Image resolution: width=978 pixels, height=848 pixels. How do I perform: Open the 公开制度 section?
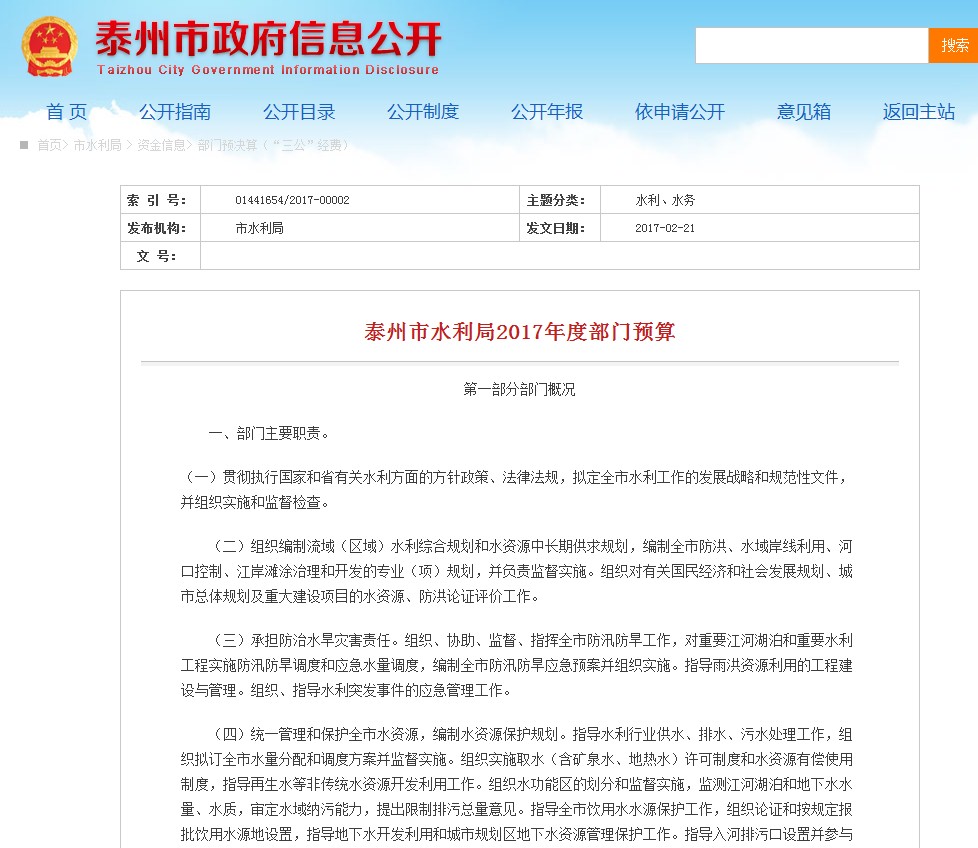423,112
